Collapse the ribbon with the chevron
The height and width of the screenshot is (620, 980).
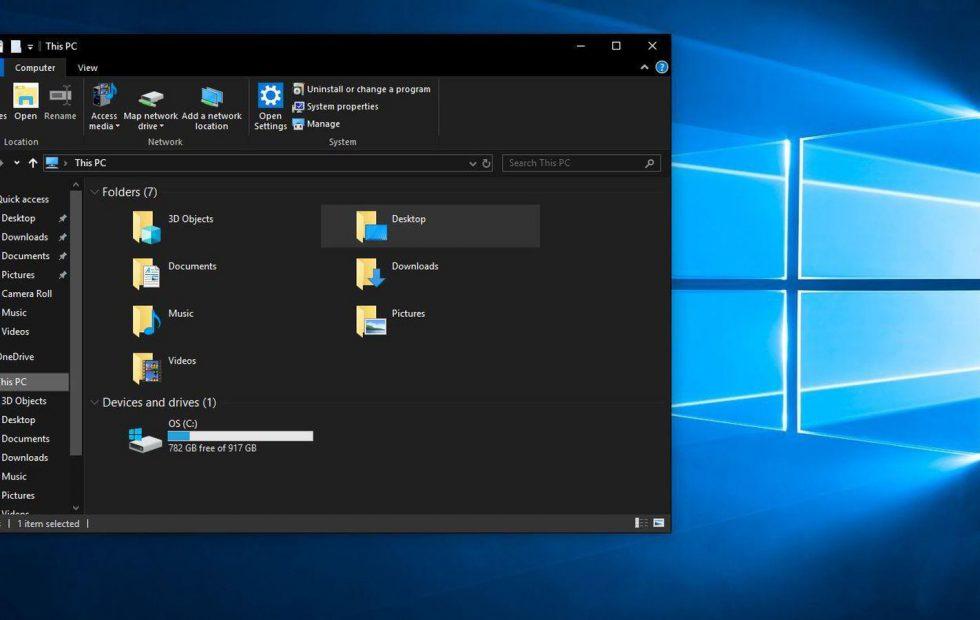[644, 68]
